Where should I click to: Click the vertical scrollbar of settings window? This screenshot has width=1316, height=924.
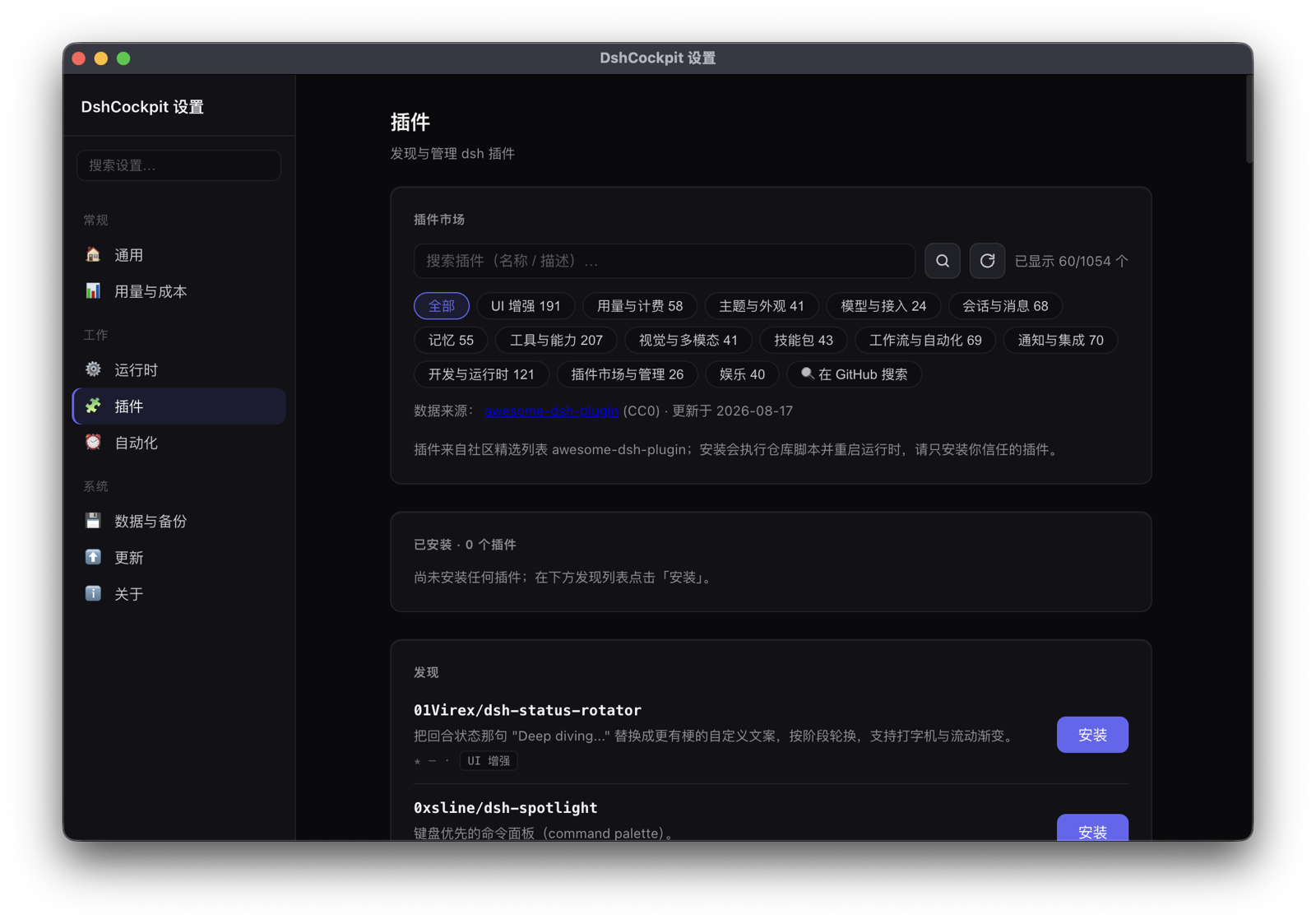point(1249,120)
